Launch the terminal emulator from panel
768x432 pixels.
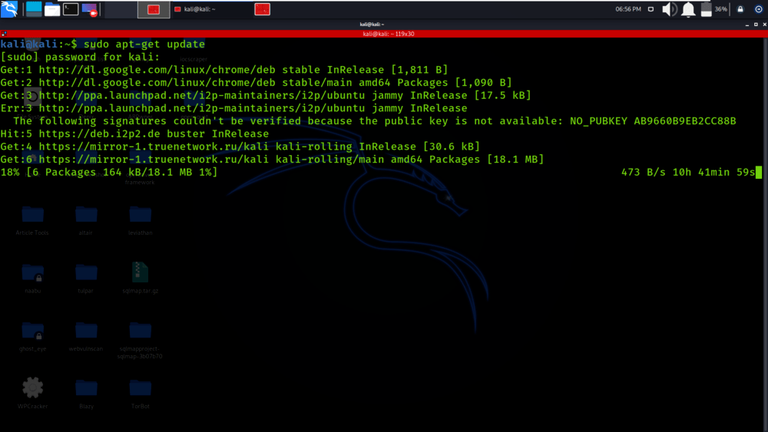(71, 9)
